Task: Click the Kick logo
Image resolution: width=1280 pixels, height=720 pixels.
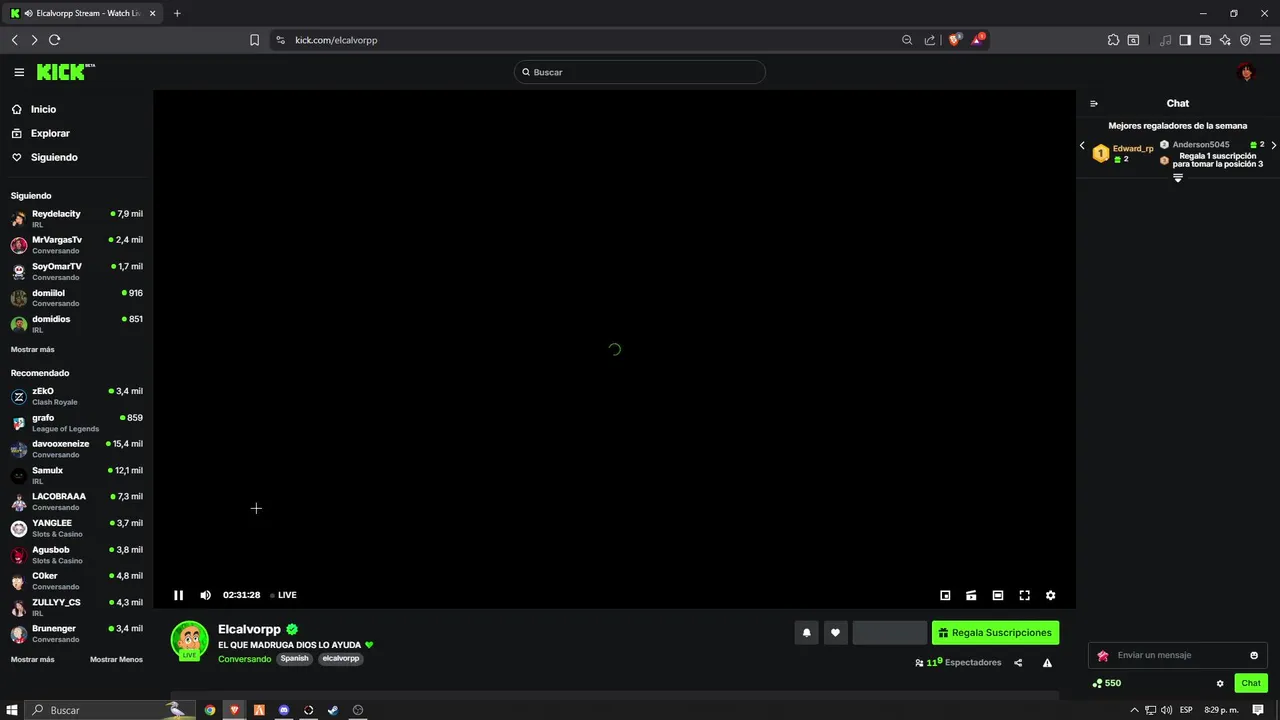Action: (66, 72)
